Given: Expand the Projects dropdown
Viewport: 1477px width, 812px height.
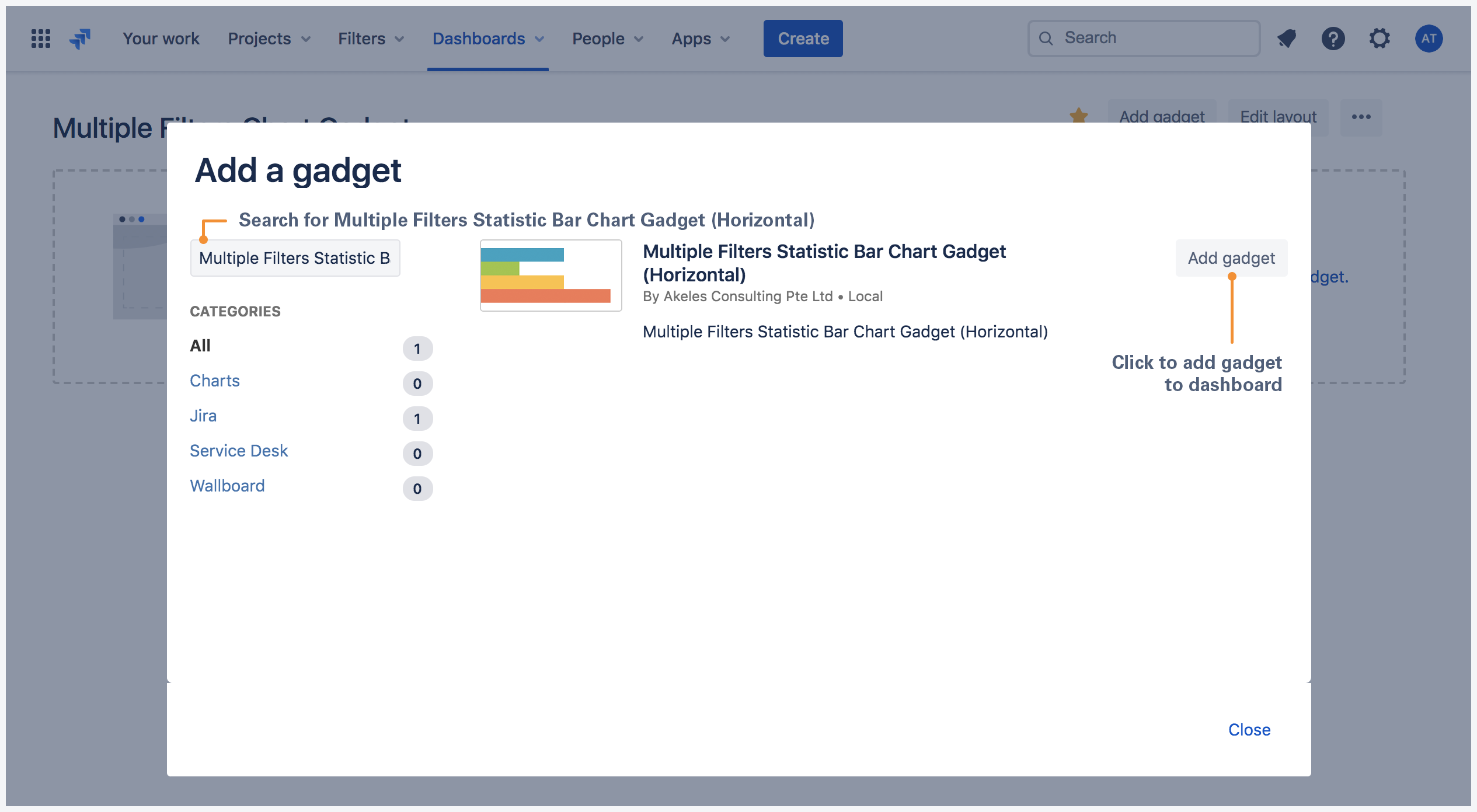Looking at the screenshot, I should (x=268, y=39).
